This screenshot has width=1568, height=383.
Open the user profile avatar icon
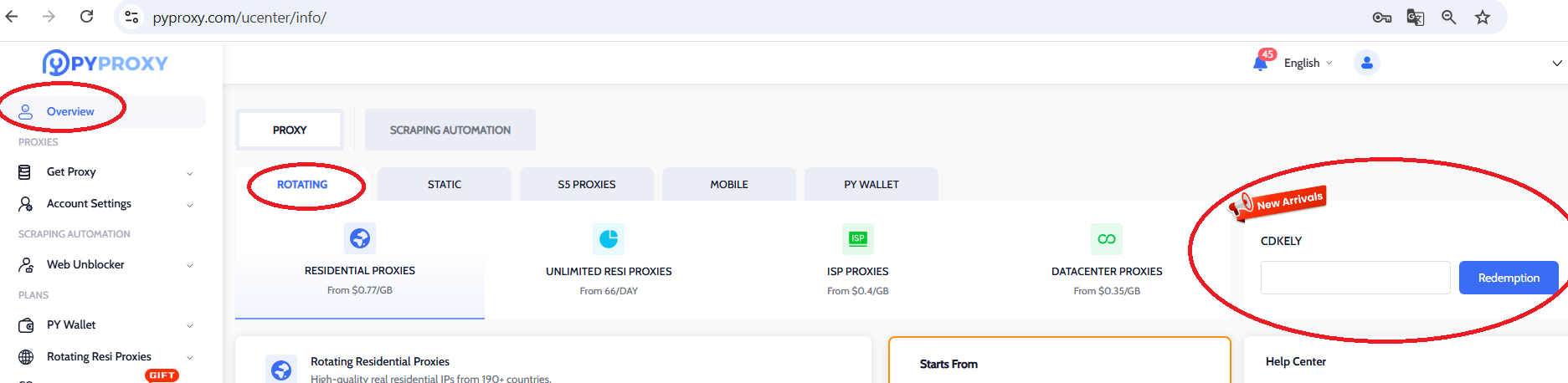click(x=1366, y=63)
